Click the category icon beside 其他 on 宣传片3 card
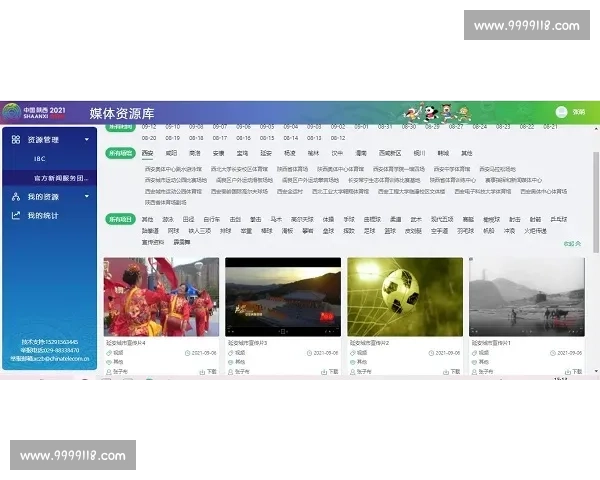The image size is (600, 480). click(231, 362)
